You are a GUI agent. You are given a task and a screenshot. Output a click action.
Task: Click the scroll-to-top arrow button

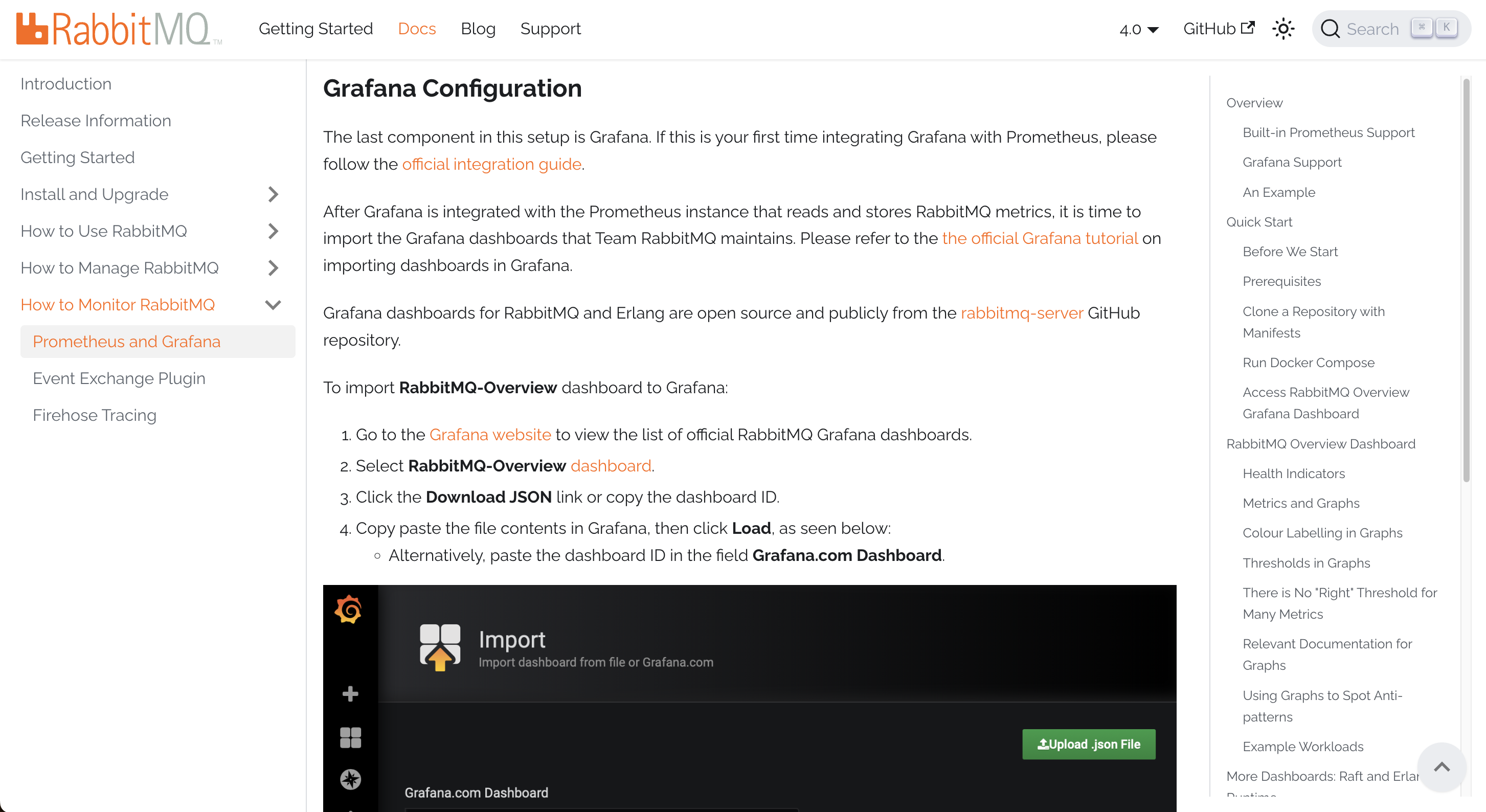coord(1442,767)
